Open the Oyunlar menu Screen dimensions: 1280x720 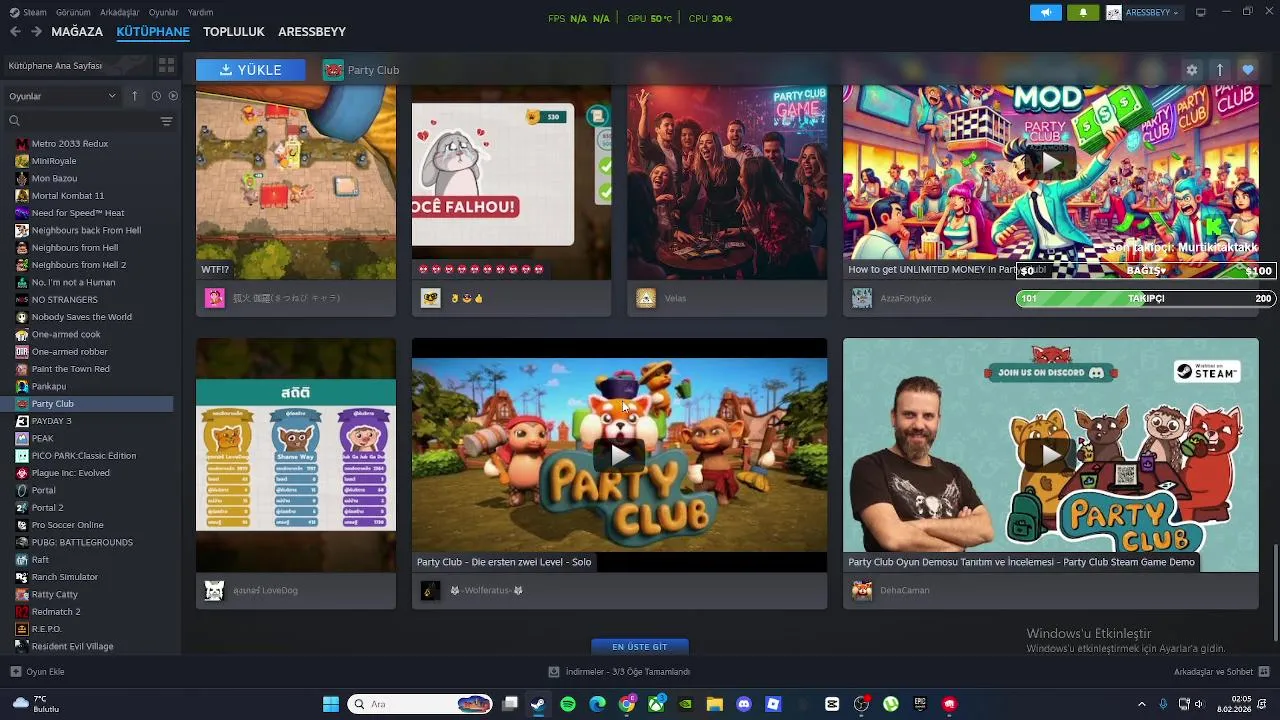pyautogui.click(x=164, y=12)
